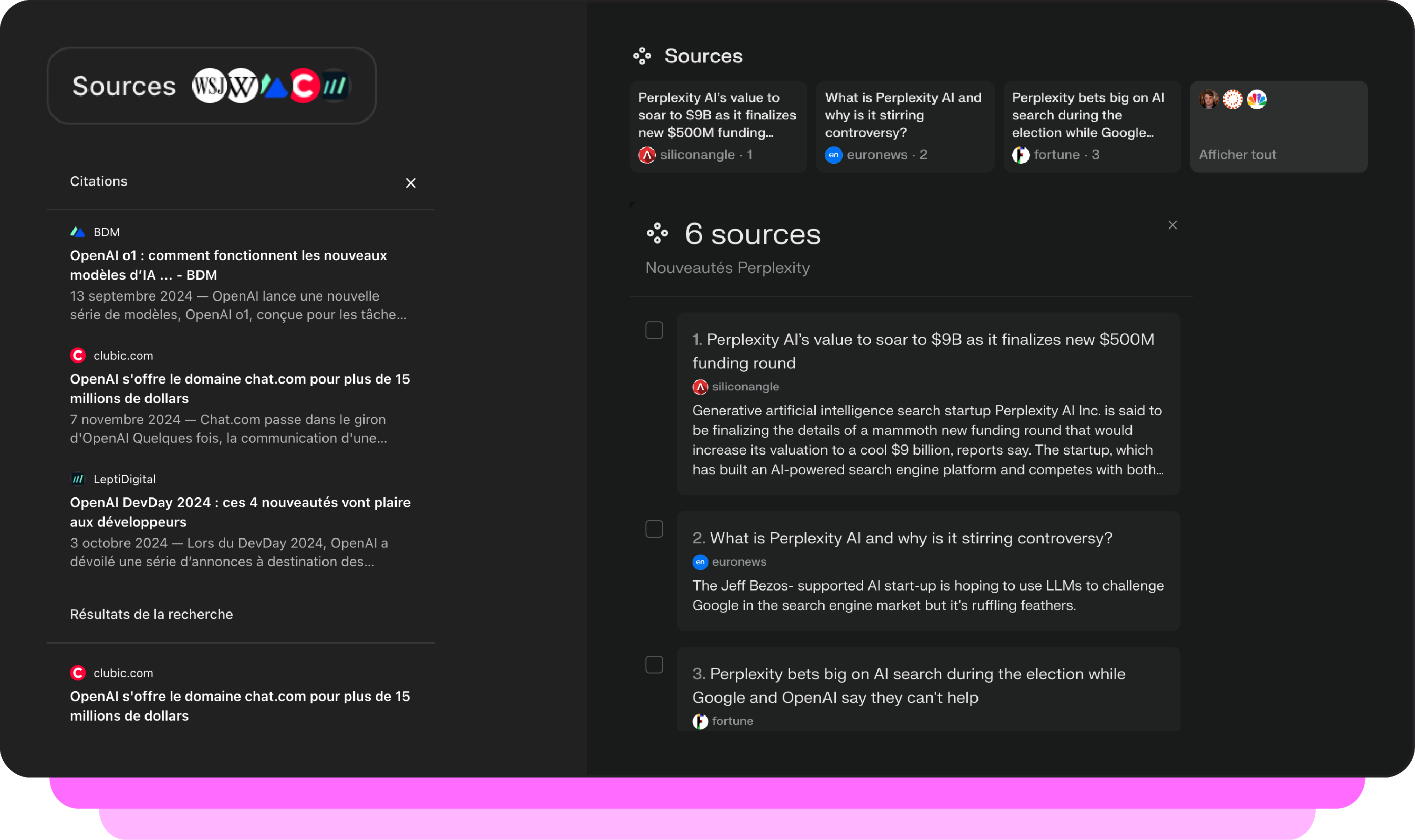Open the euronews source card
The height and width of the screenshot is (840, 1415).
pyautogui.click(x=905, y=126)
